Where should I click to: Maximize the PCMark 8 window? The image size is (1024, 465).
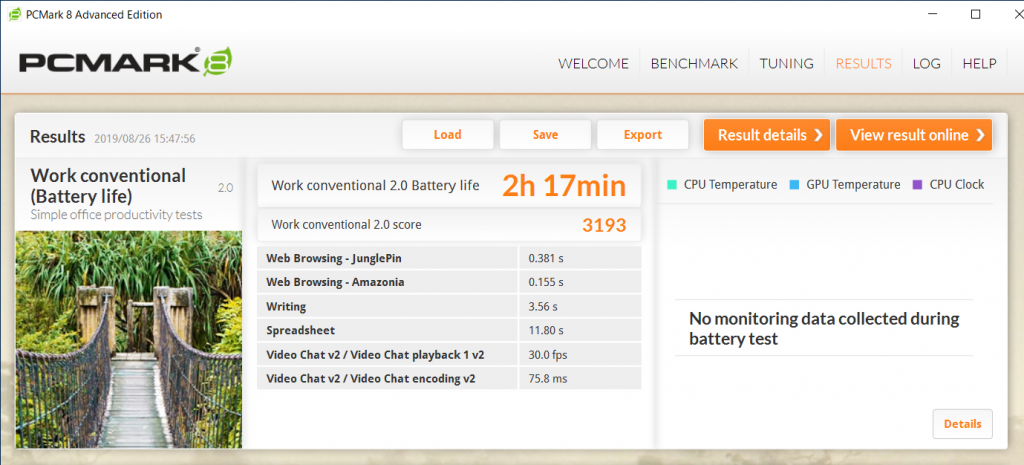click(975, 14)
